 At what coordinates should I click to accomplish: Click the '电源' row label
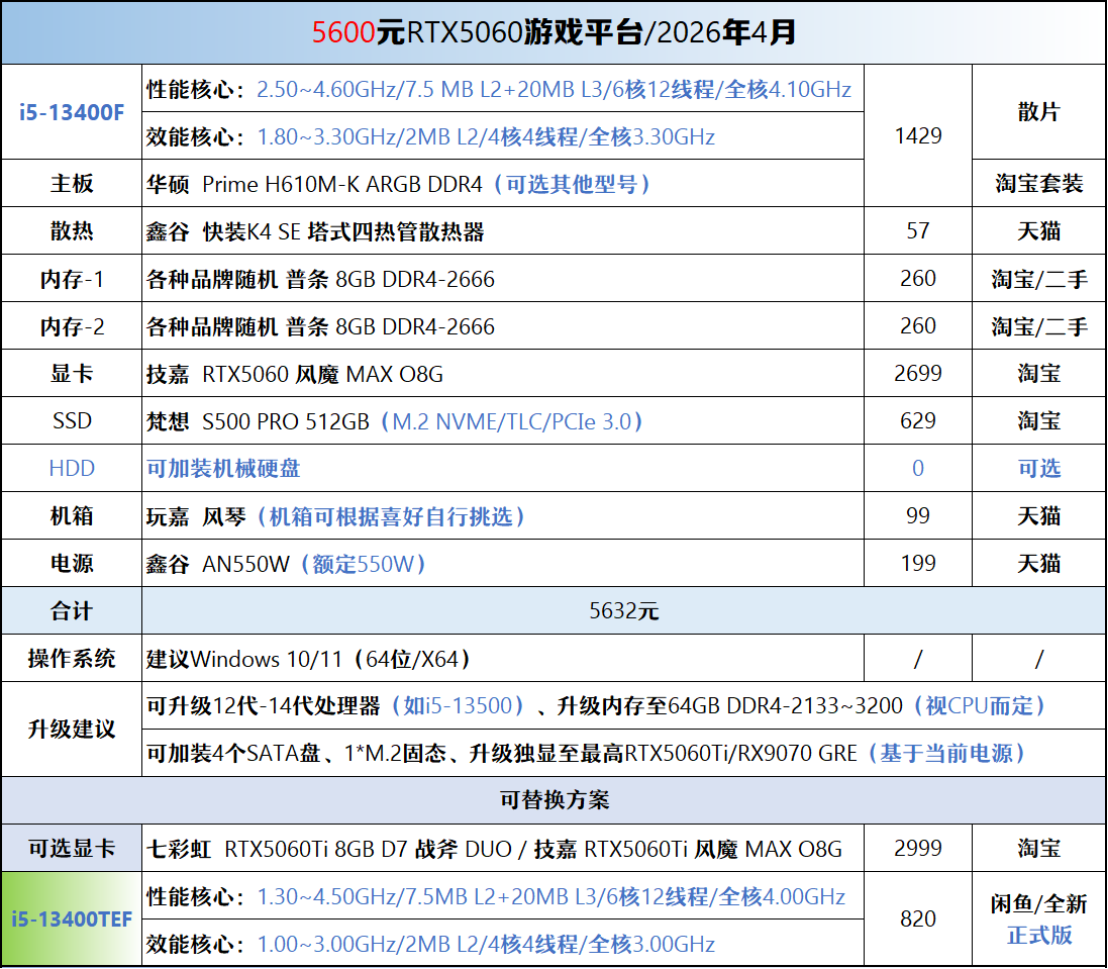[71, 563]
